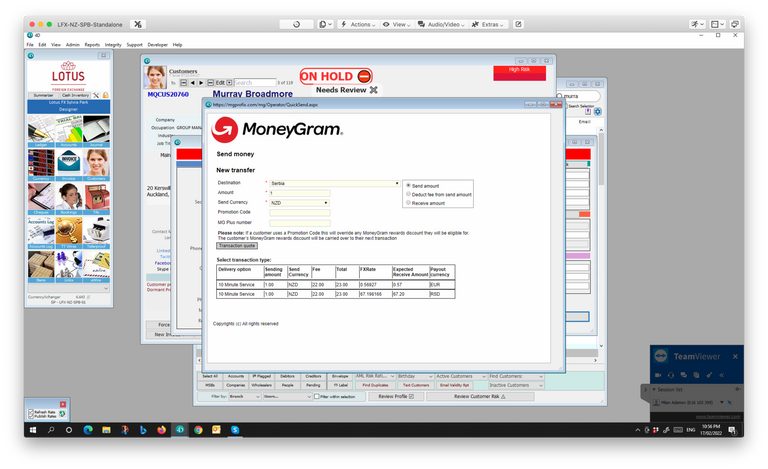Click the TeamViewer headset audio icon
This screenshot has height=469, width=768.
pyautogui.click(x=671, y=375)
